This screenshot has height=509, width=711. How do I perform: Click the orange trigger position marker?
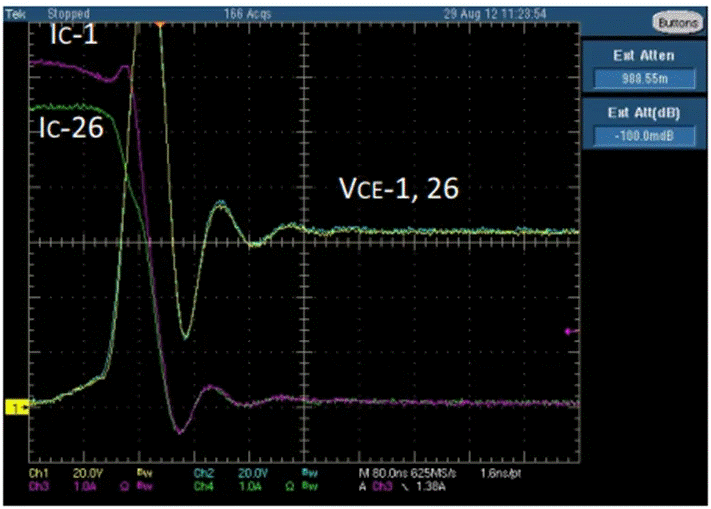coord(159,24)
